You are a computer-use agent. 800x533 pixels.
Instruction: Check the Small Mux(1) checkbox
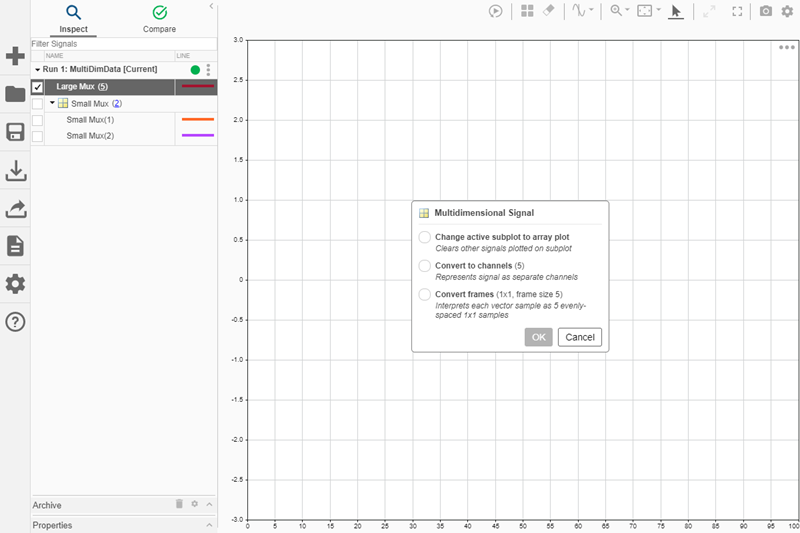pyautogui.click(x=37, y=120)
